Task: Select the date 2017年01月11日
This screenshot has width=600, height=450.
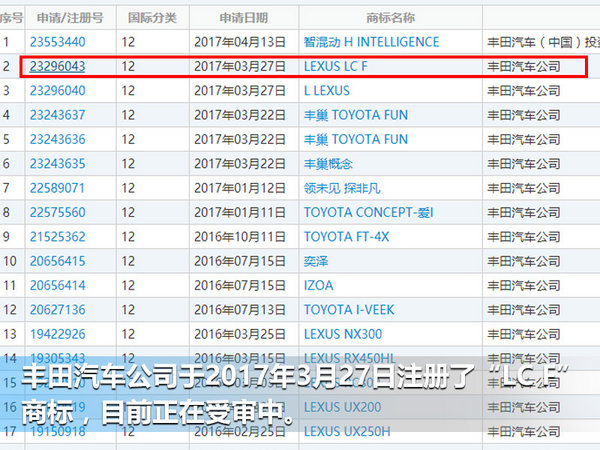Action: 240,212
